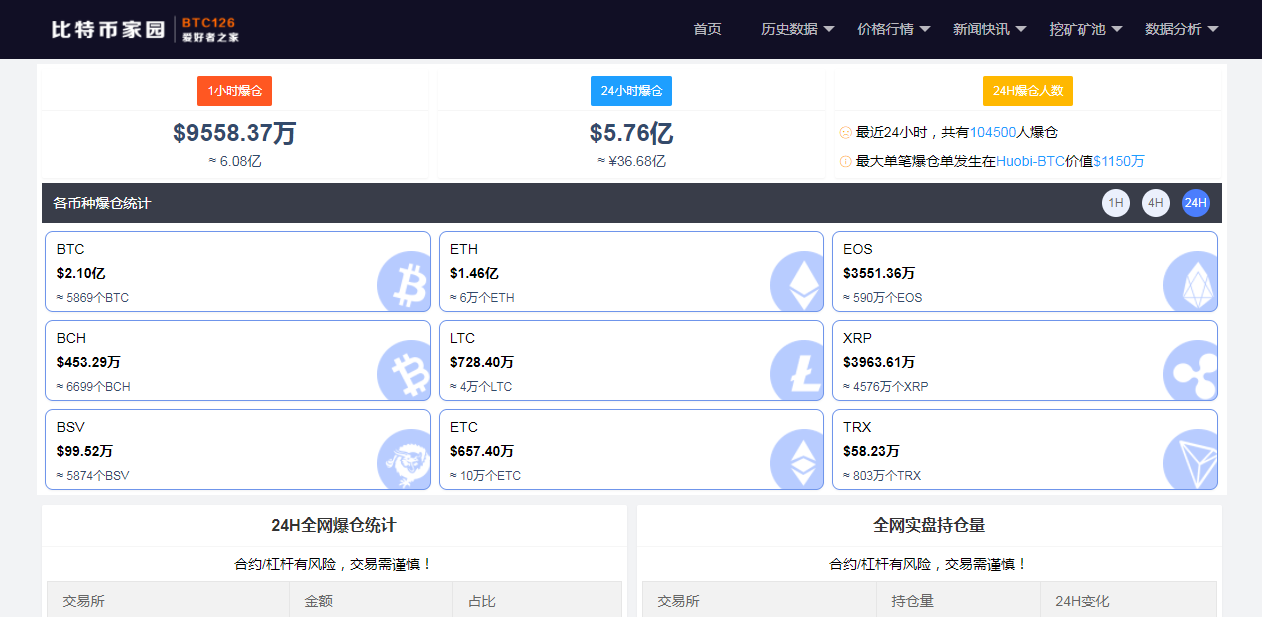Screen dimensions: 1262x617
Task: Open the BSV liquidation card
Action: click(x=238, y=450)
